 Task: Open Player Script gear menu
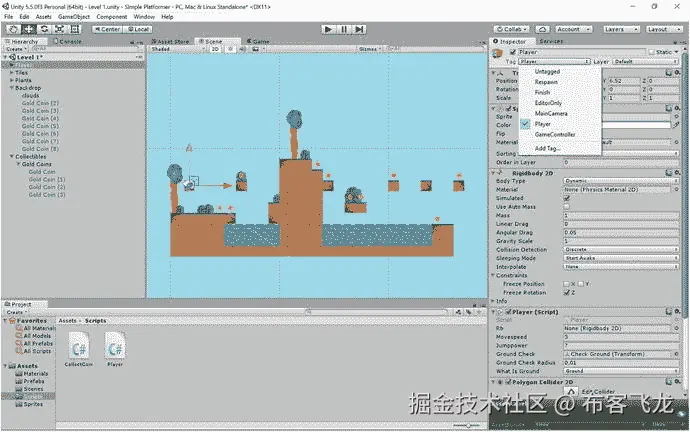677,311
